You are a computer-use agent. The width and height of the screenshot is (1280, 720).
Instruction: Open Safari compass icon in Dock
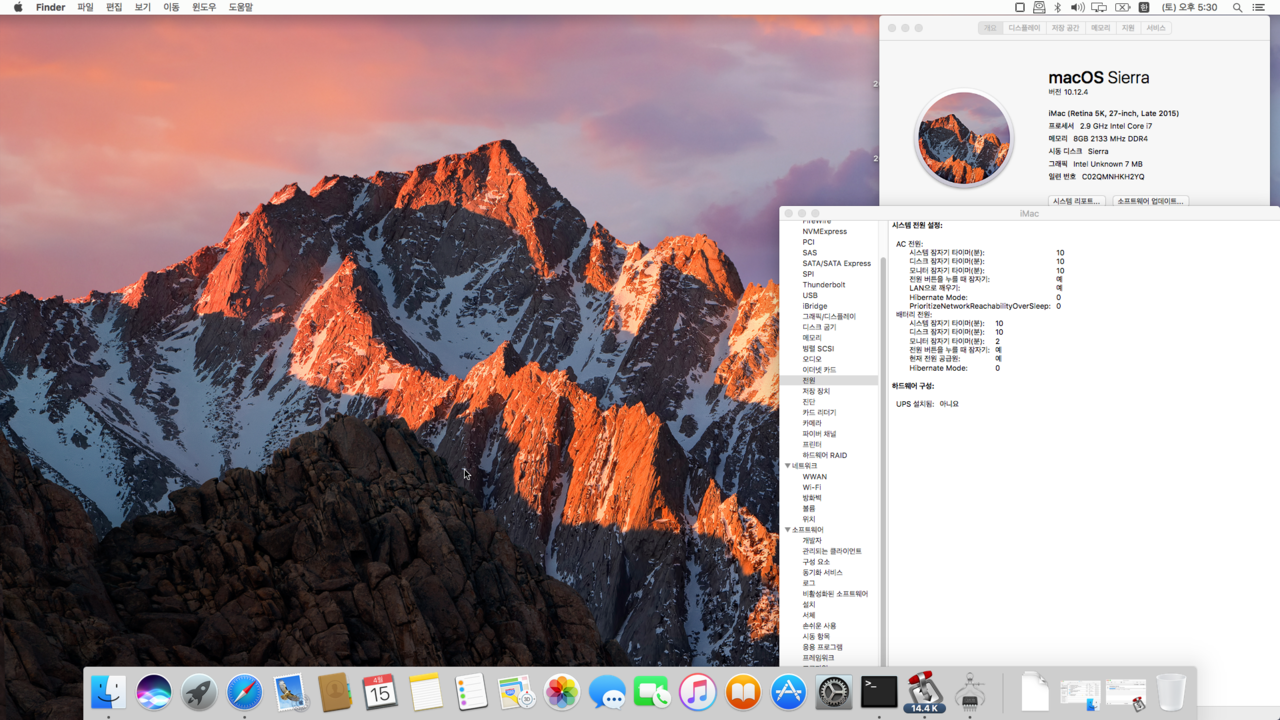(244, 692)
